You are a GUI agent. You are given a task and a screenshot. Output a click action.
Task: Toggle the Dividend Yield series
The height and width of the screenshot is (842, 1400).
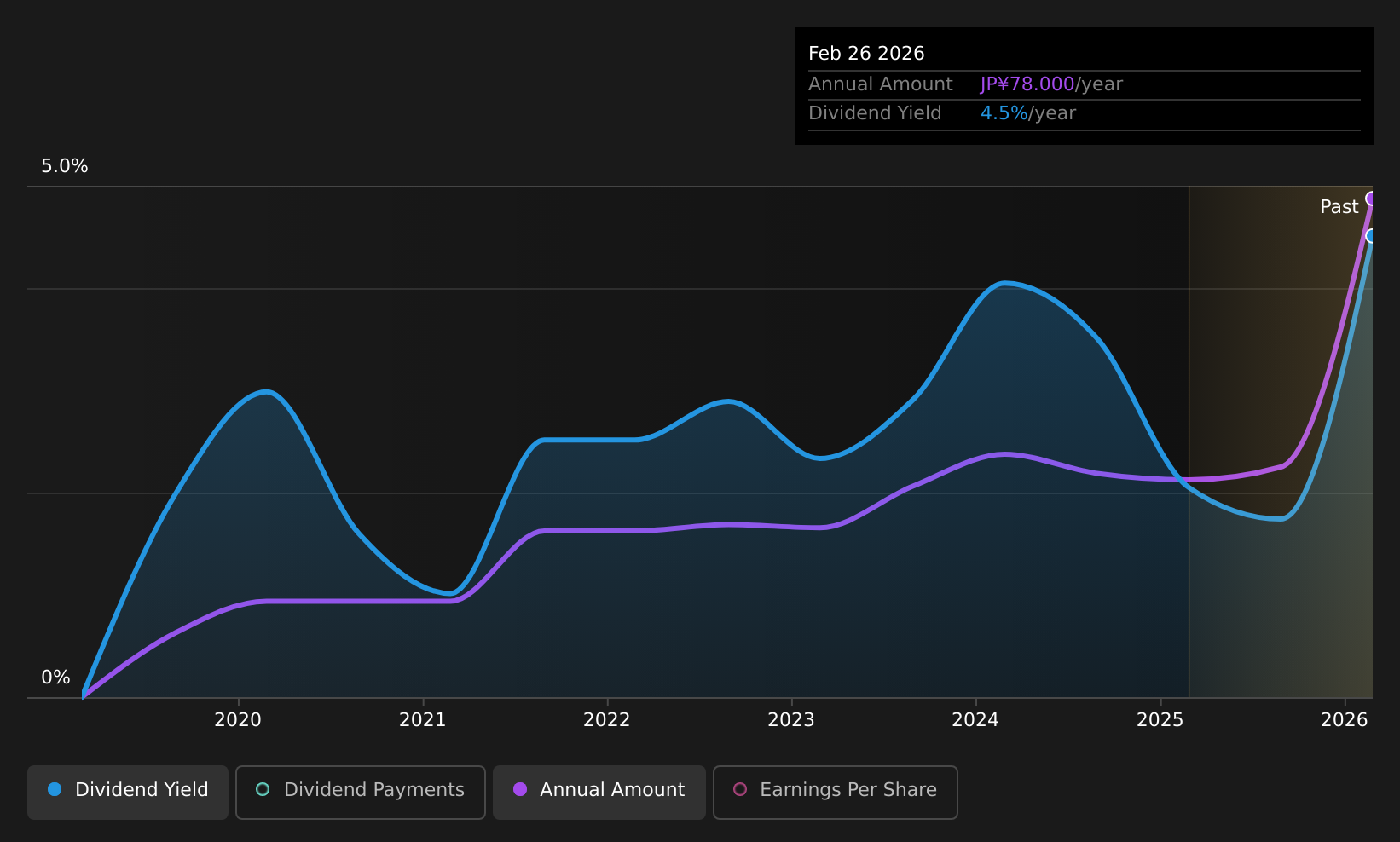128,792
